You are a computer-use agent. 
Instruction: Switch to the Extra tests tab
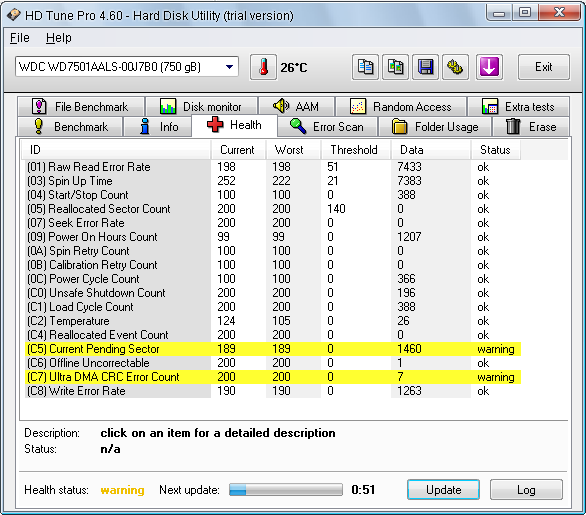coord(519,107)
